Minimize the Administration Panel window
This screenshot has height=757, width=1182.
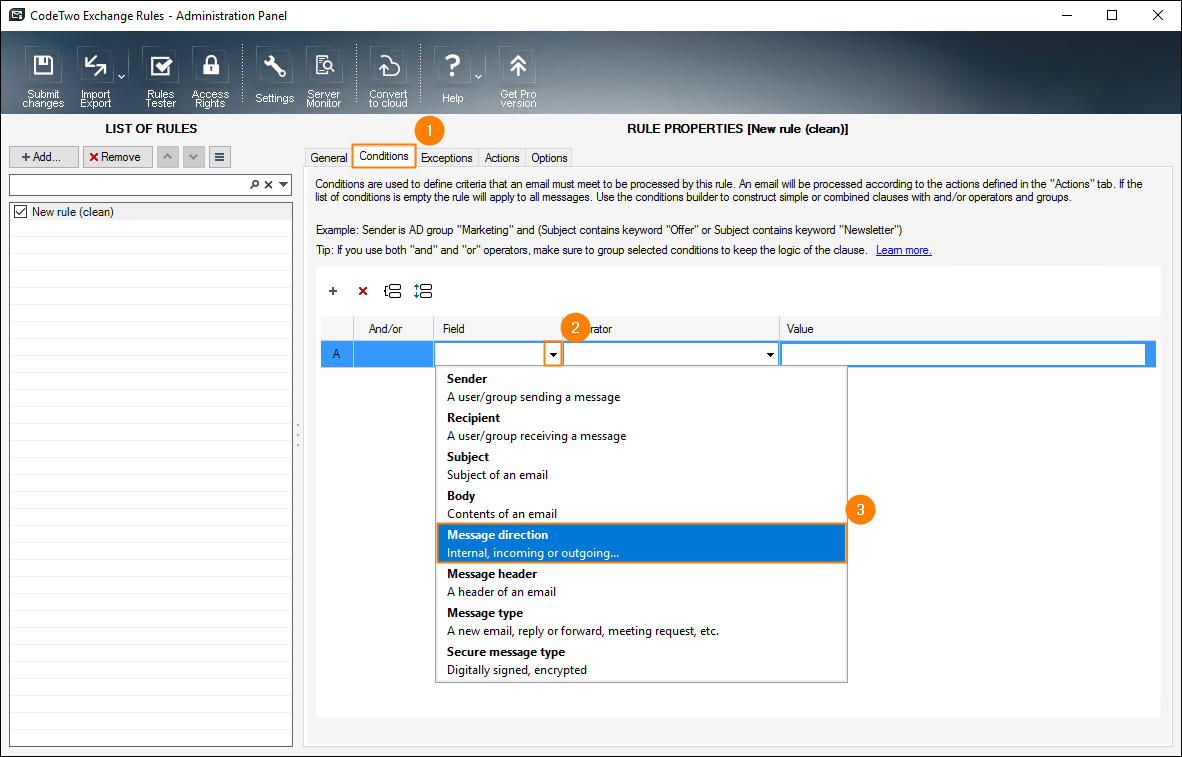tap(1067, 15)
